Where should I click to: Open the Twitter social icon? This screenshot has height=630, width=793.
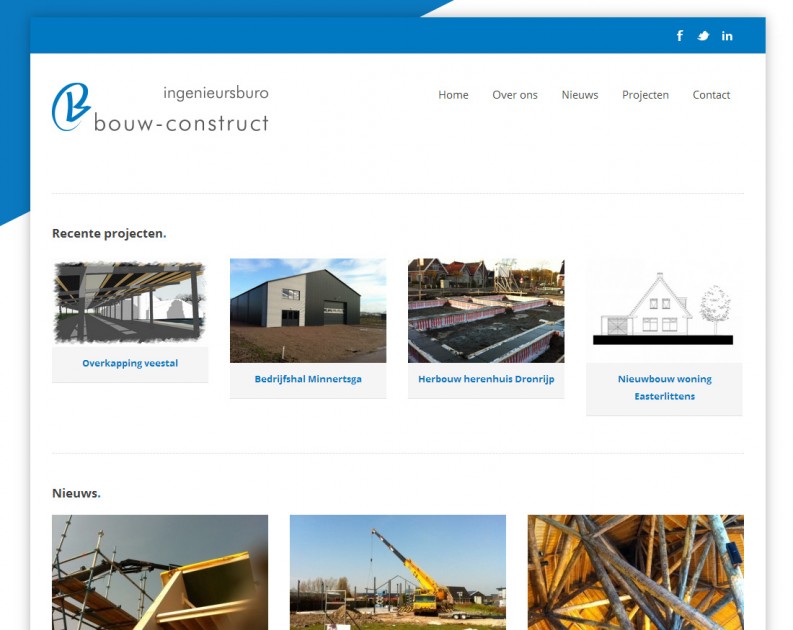click(703, 36)
